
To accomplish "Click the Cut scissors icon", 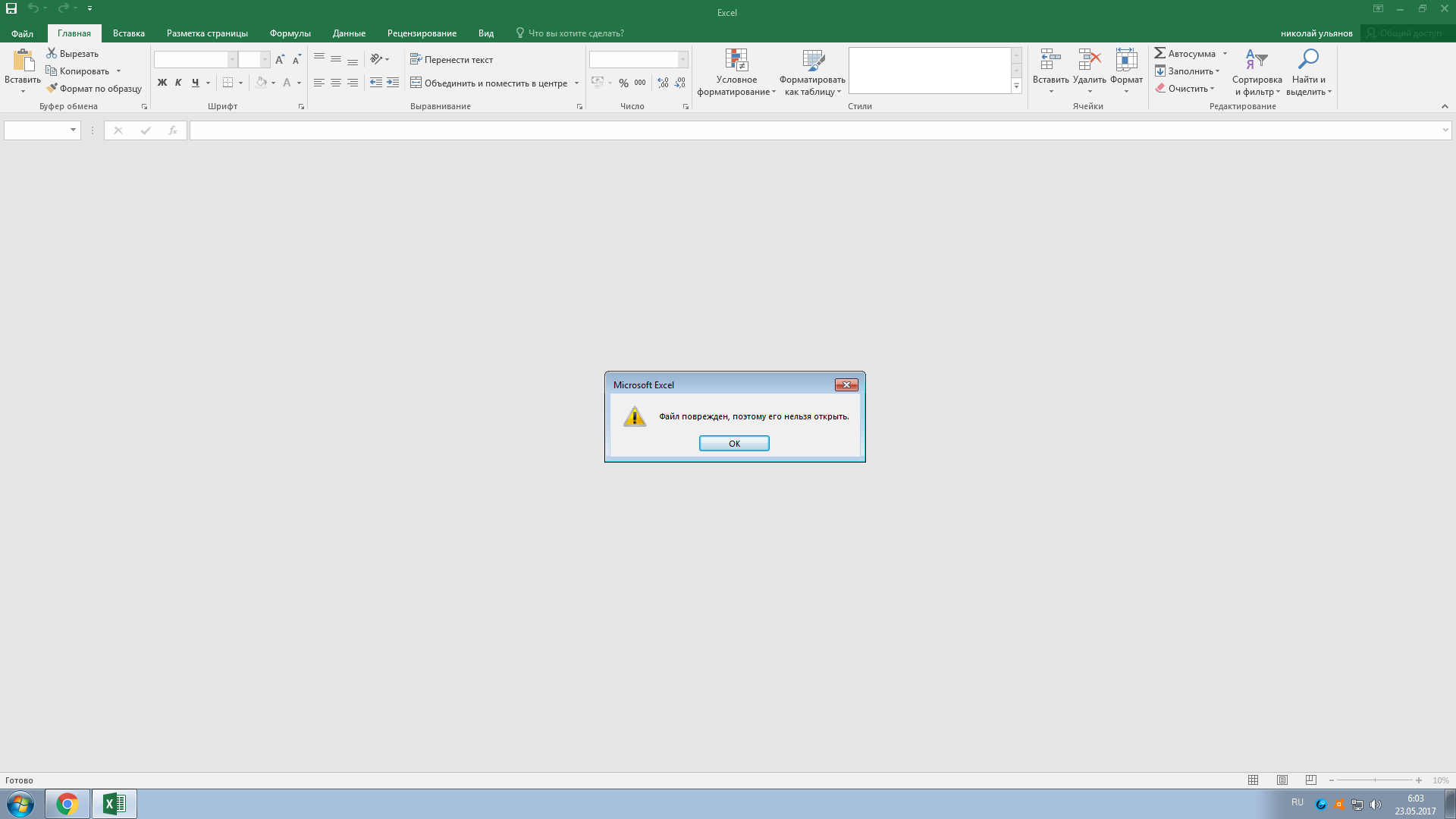I will 52,54.
